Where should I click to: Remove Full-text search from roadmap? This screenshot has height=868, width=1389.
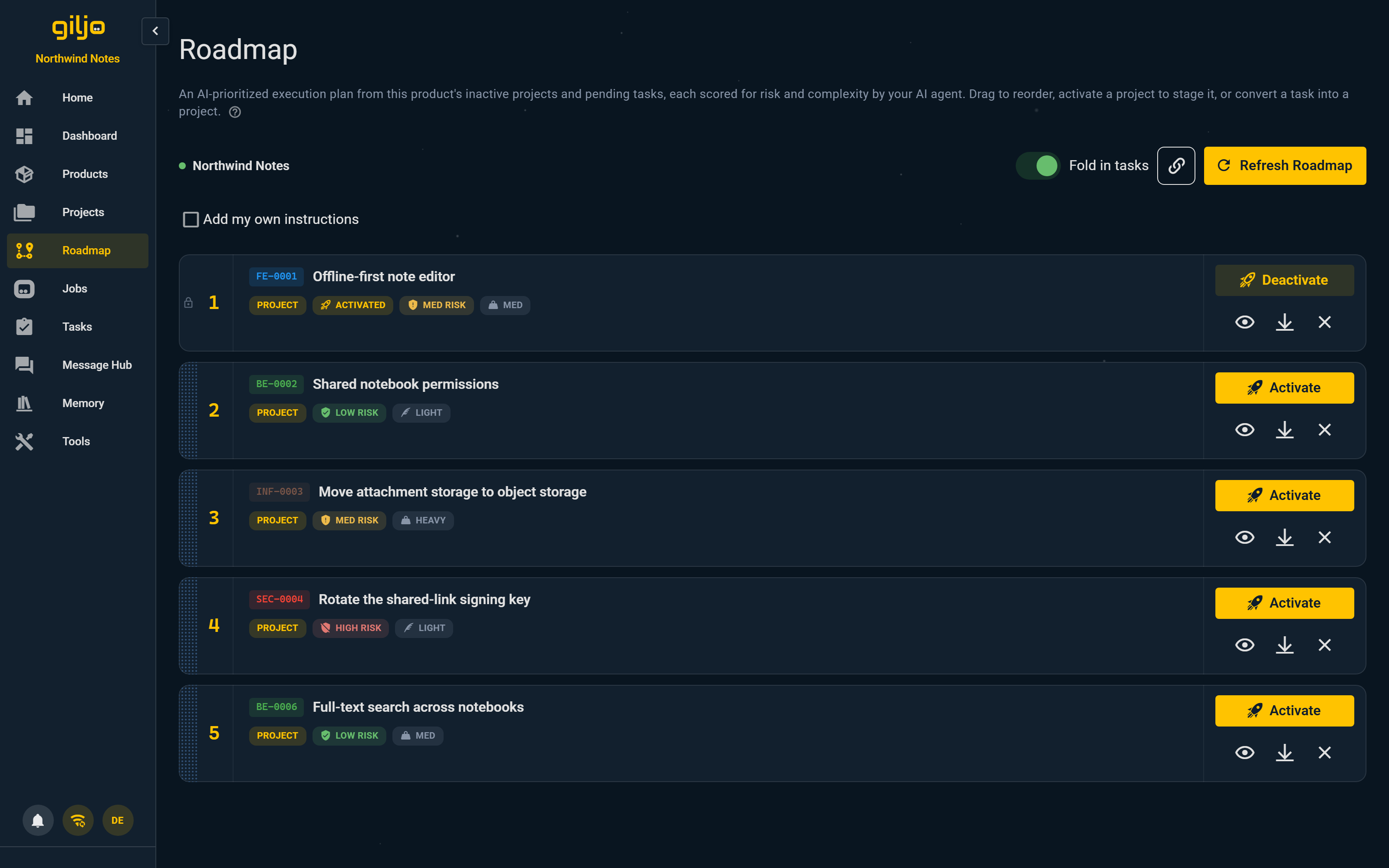click(x=1325, y=753)
